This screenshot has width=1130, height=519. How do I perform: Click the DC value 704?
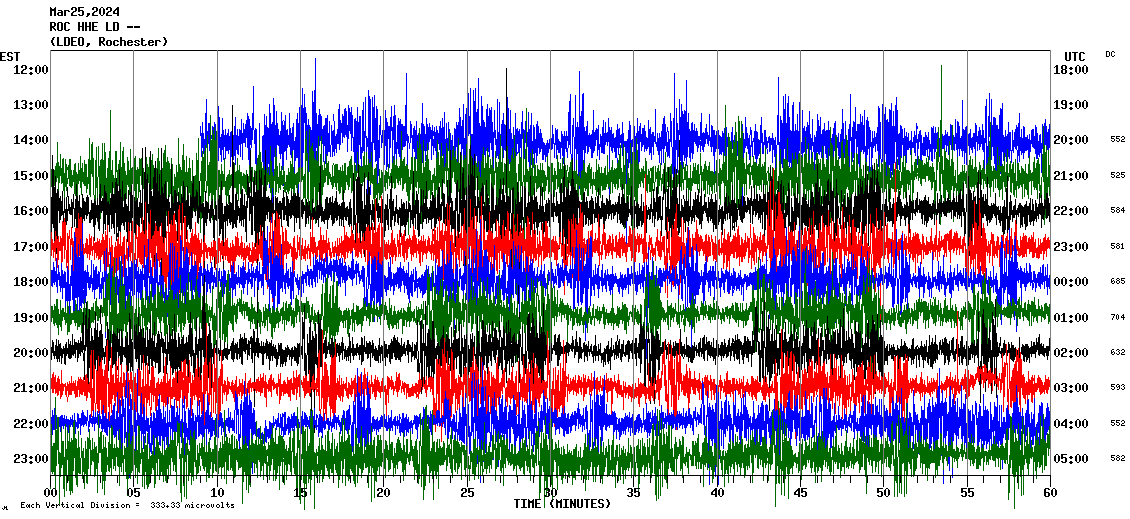pyautogui.click(x=1117, y=317)
